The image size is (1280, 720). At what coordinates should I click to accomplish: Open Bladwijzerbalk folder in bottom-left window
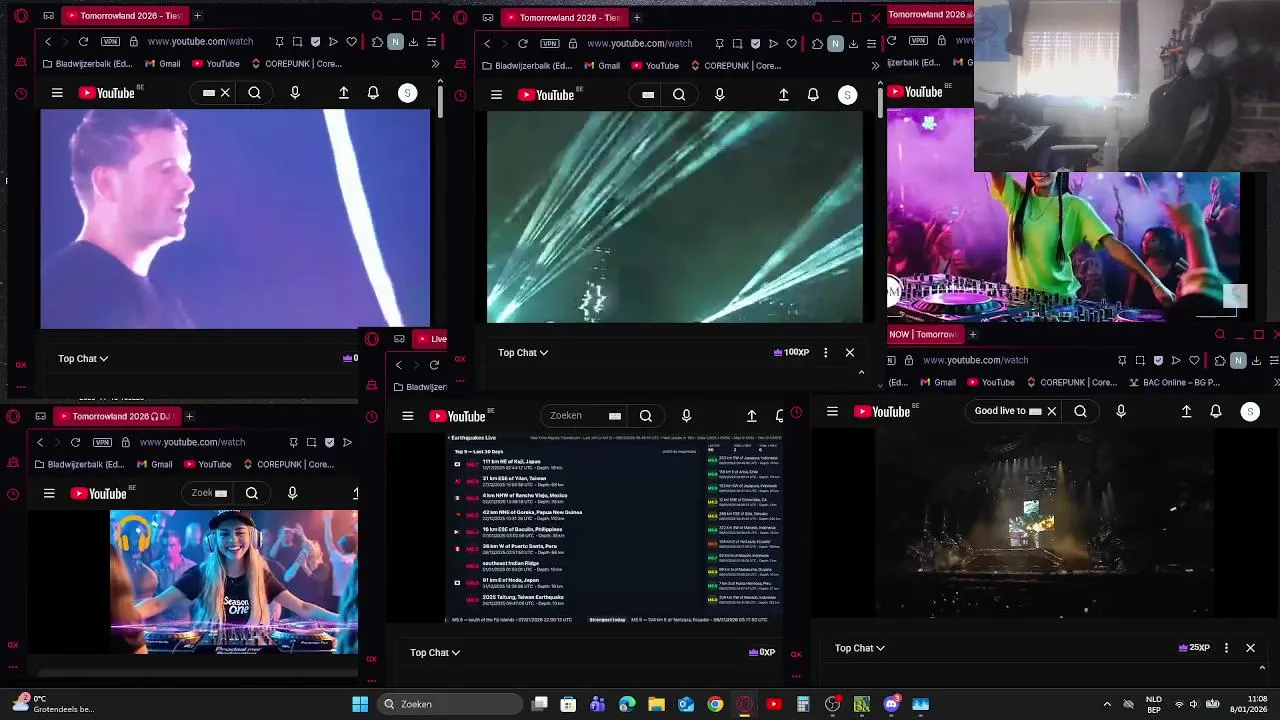pyautogui.click(x=78, y=464)
